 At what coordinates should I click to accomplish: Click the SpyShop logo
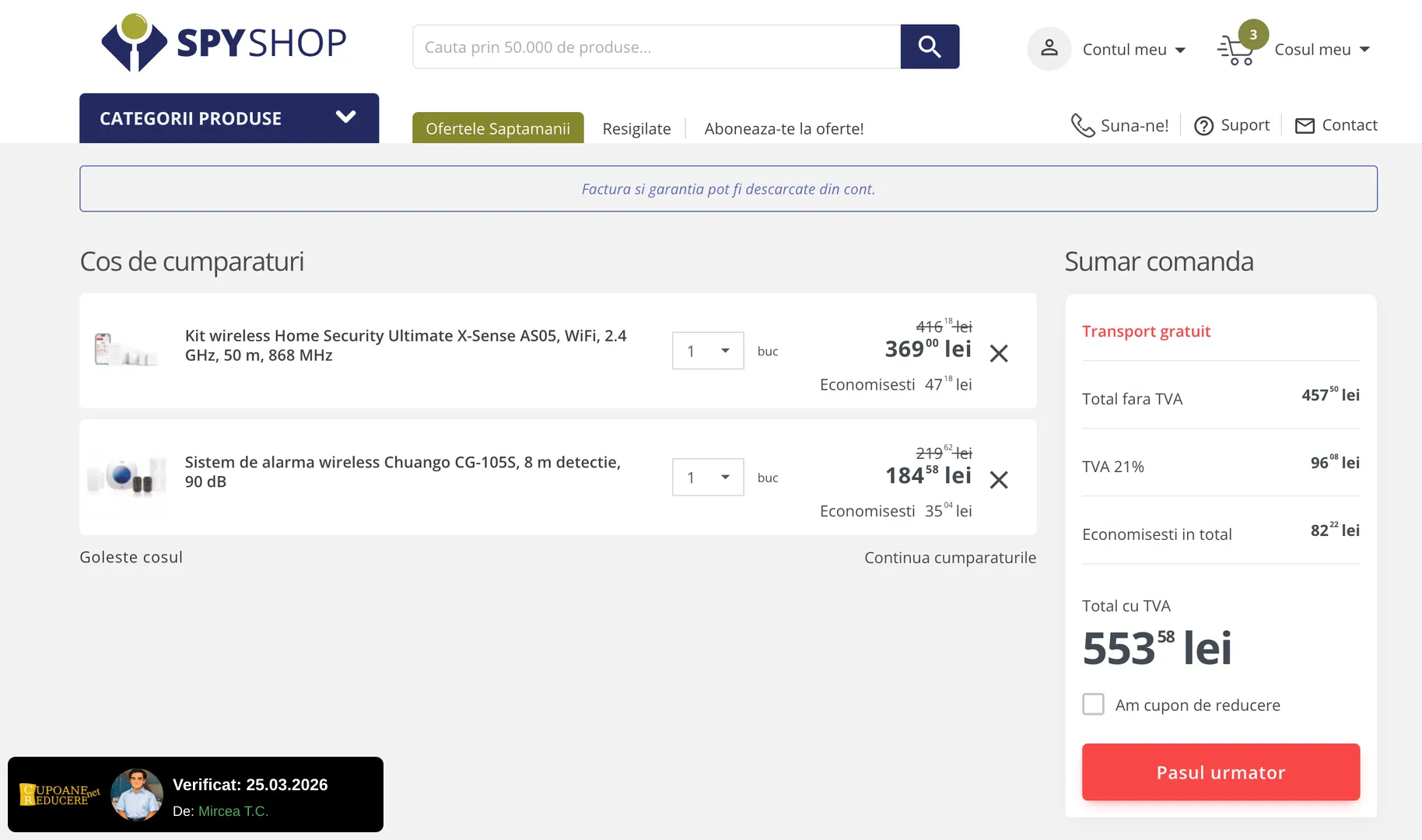[x=224, y=44]
